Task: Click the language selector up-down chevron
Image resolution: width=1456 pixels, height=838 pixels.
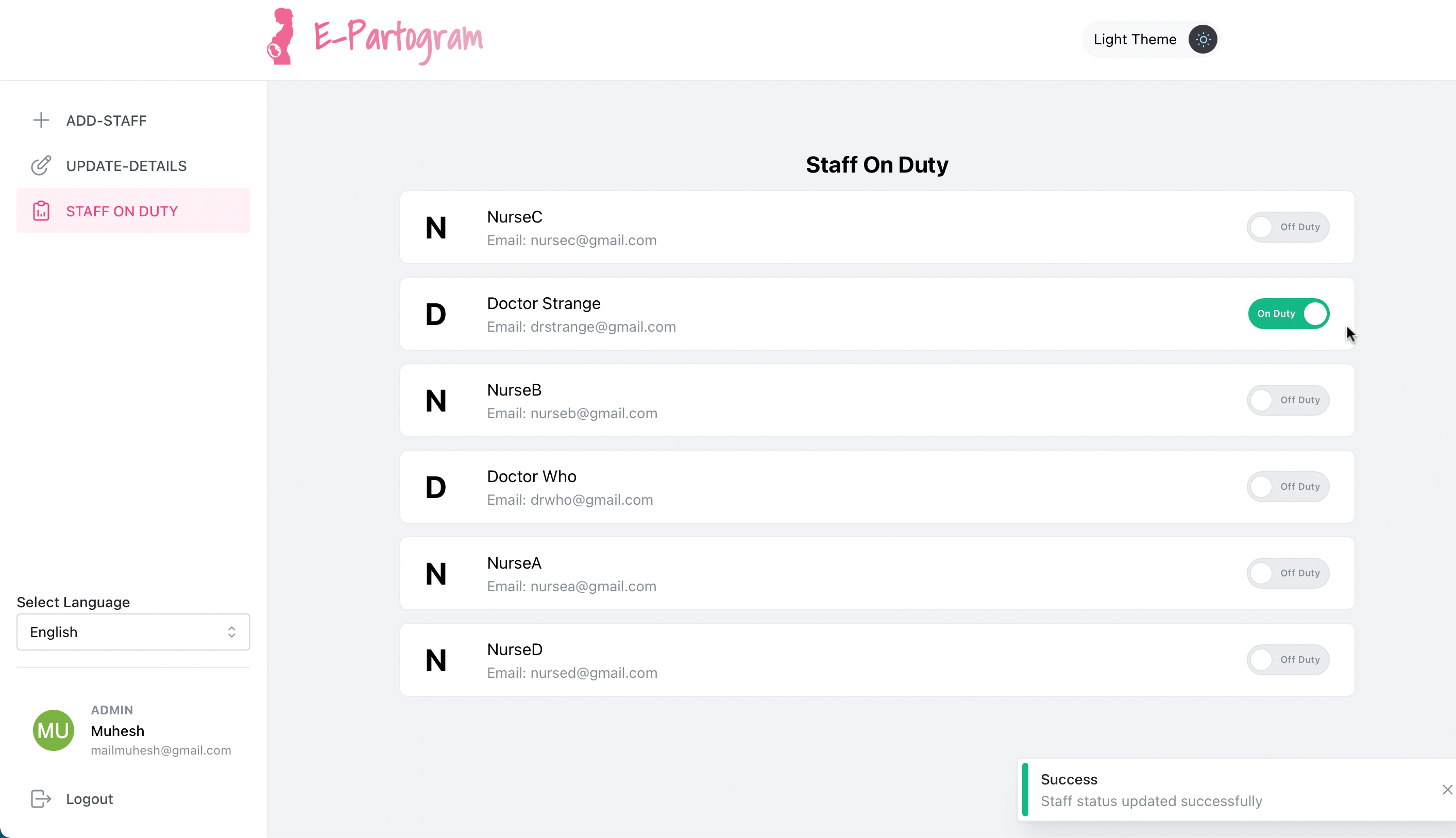Action: (231, 632)
